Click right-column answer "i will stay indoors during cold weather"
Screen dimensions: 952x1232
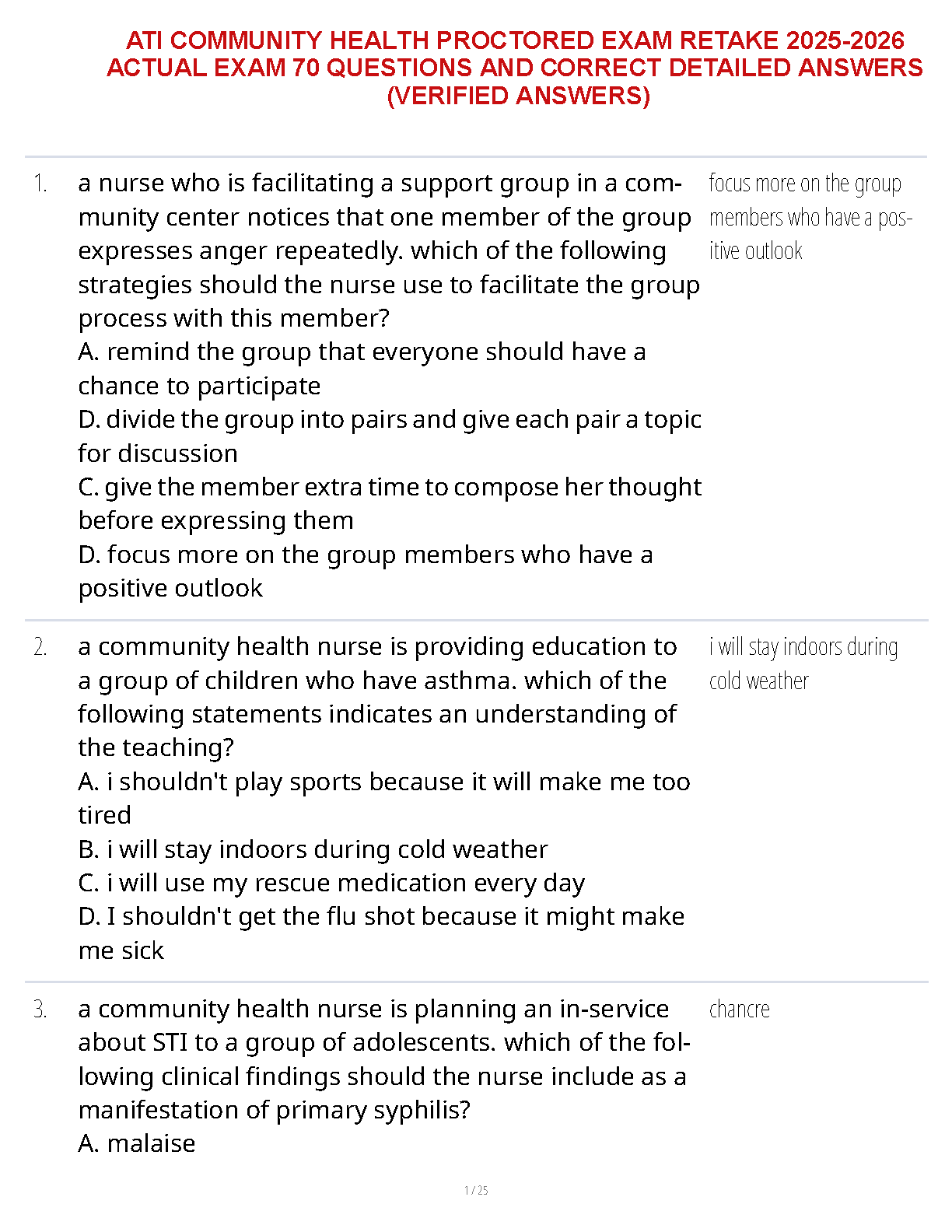coord(803,663)
